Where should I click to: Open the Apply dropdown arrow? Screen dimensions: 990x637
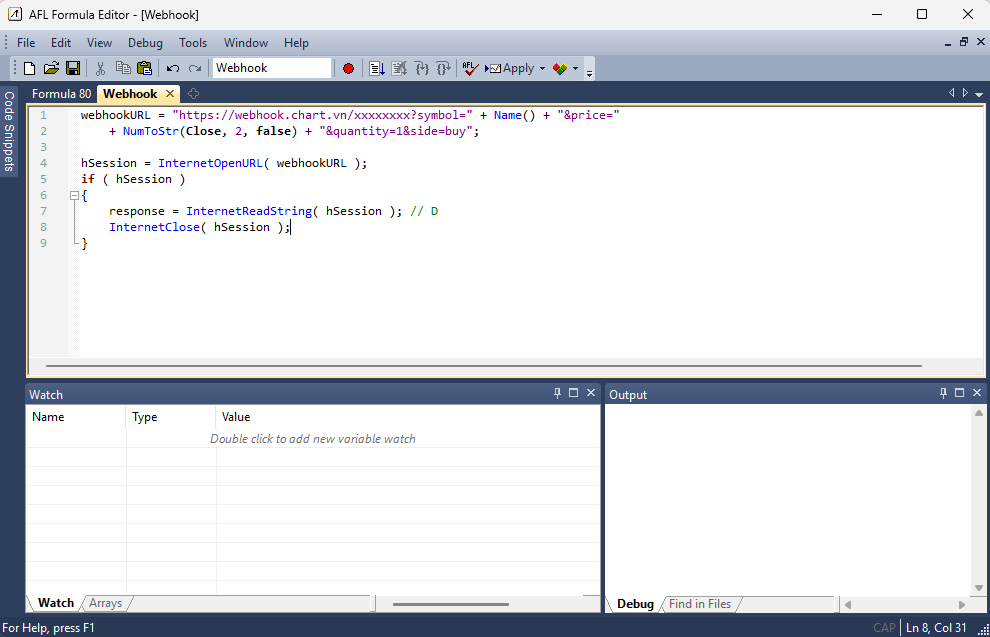click(x=542, y=68)
